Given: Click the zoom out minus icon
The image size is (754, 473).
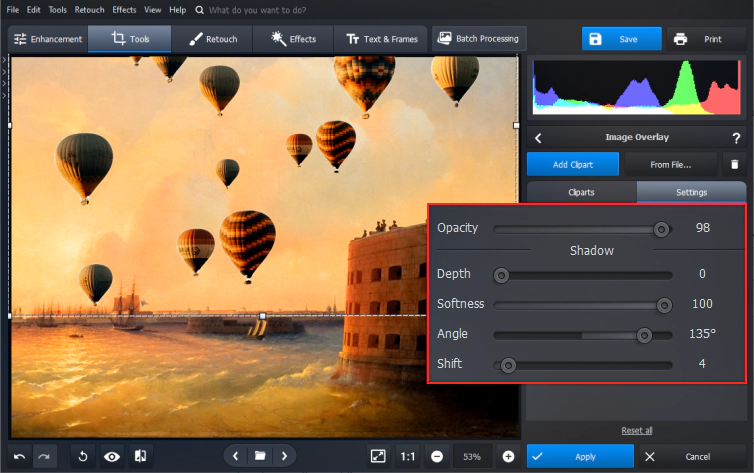Looking at the screenshot, I should [437, 456].
